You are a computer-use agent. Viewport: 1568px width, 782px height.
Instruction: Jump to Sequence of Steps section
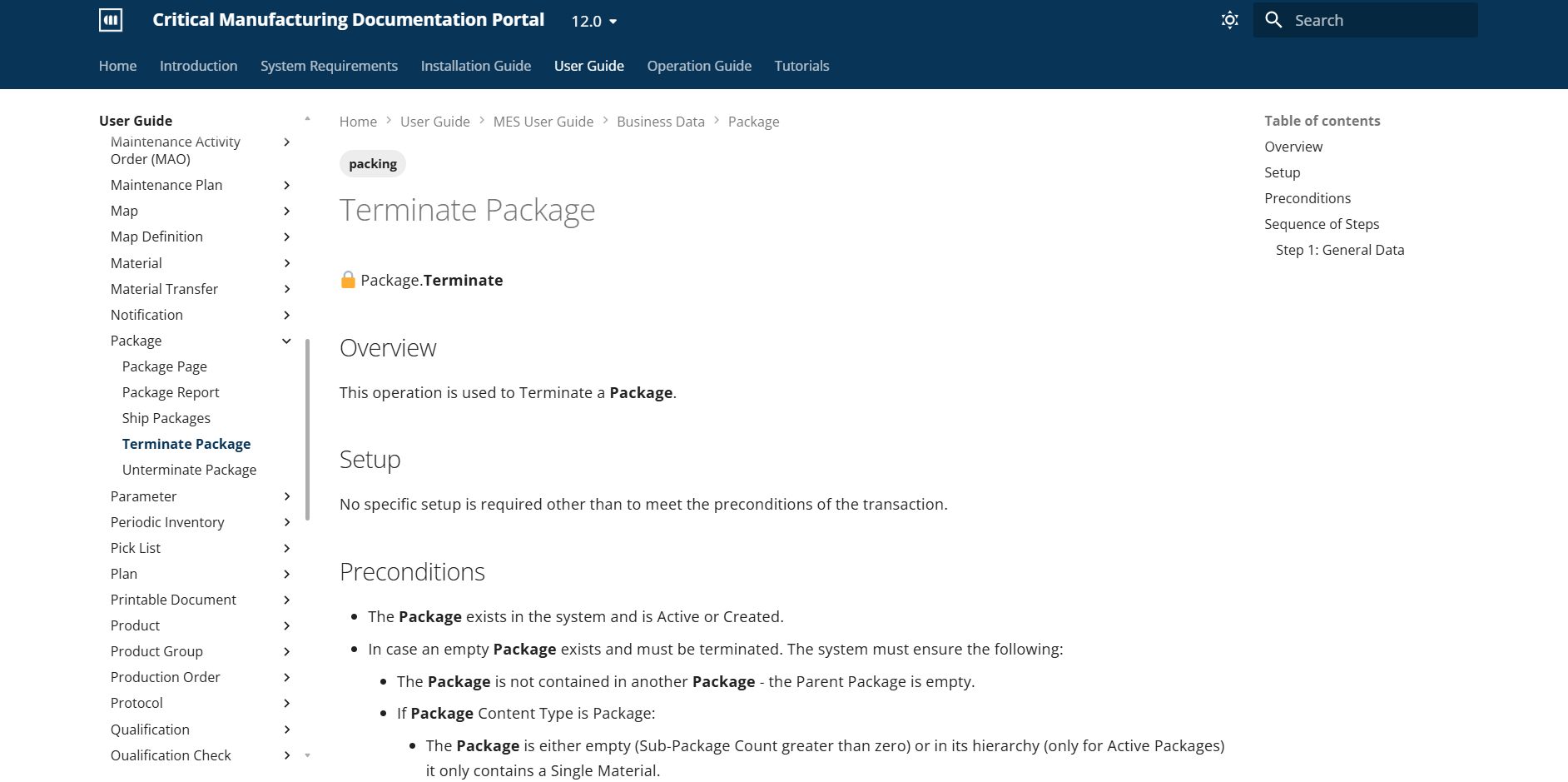click(x=1322, y=224)
